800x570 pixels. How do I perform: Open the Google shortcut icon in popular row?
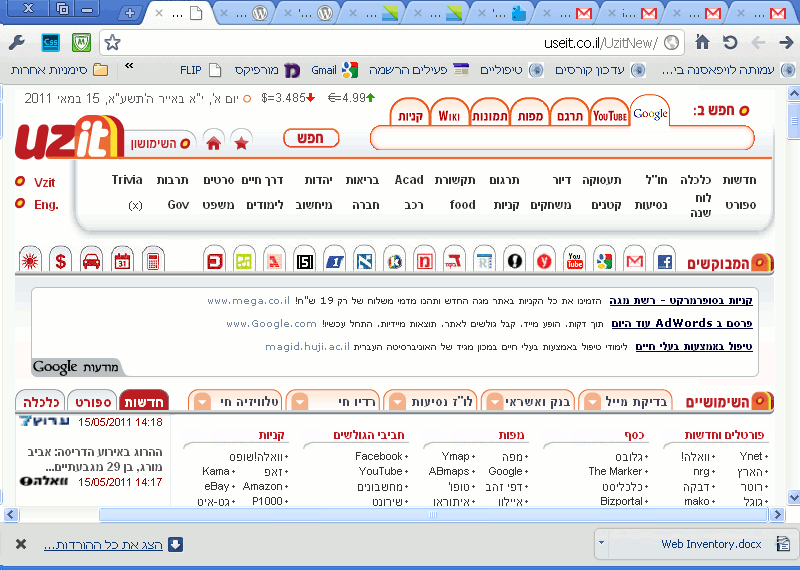coord(604,261)
